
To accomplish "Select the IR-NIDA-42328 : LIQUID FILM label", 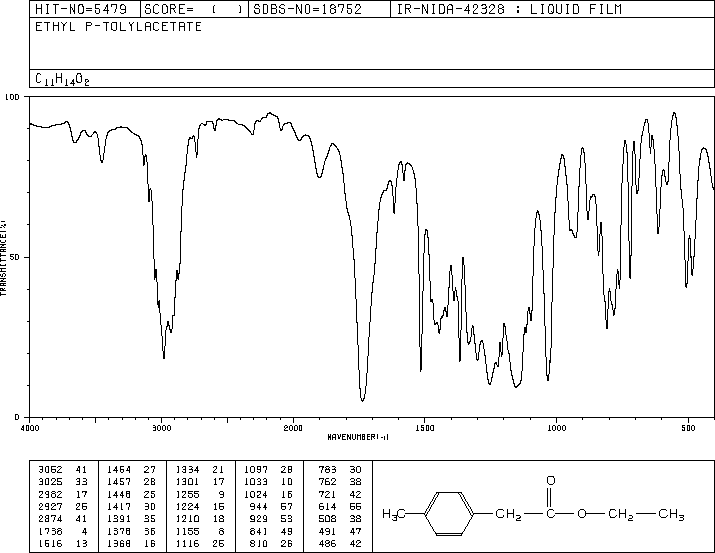I will 509,9.
